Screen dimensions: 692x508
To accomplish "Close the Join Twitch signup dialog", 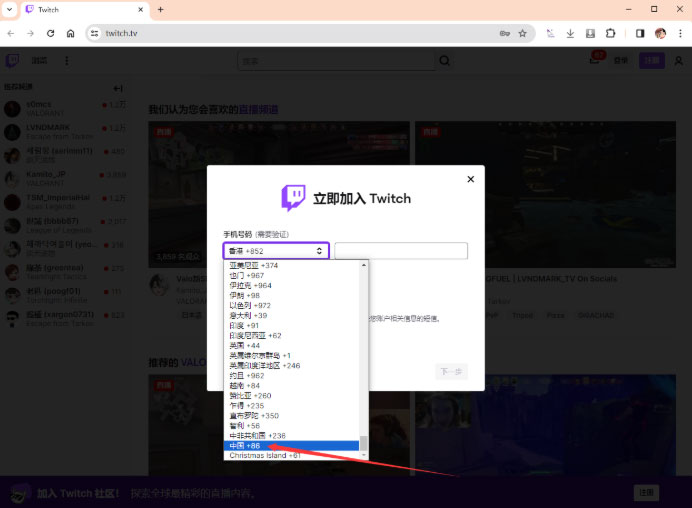I will tap(470, 179).
